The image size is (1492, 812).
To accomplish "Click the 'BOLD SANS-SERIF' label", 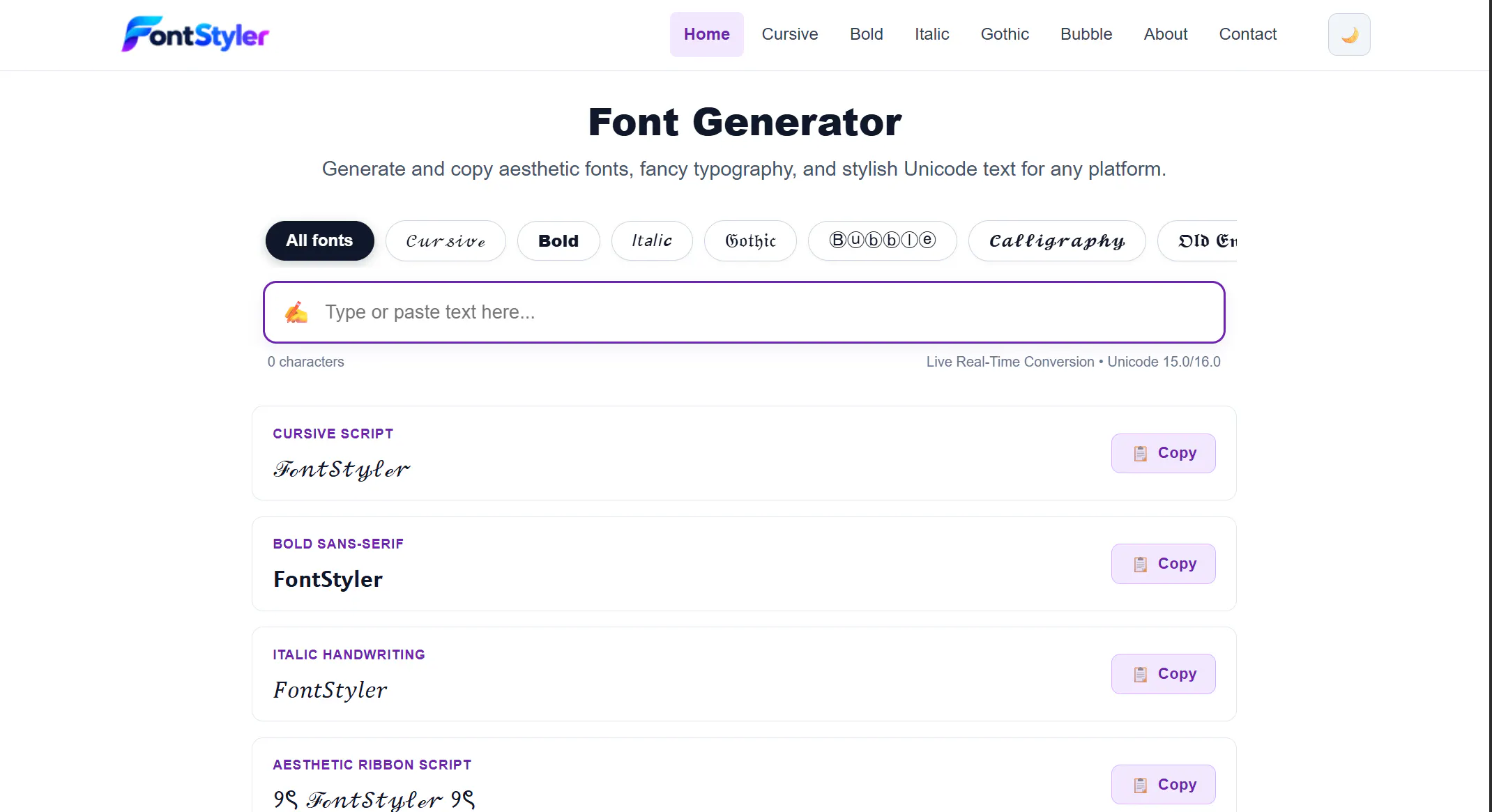I will pos(338,544).
